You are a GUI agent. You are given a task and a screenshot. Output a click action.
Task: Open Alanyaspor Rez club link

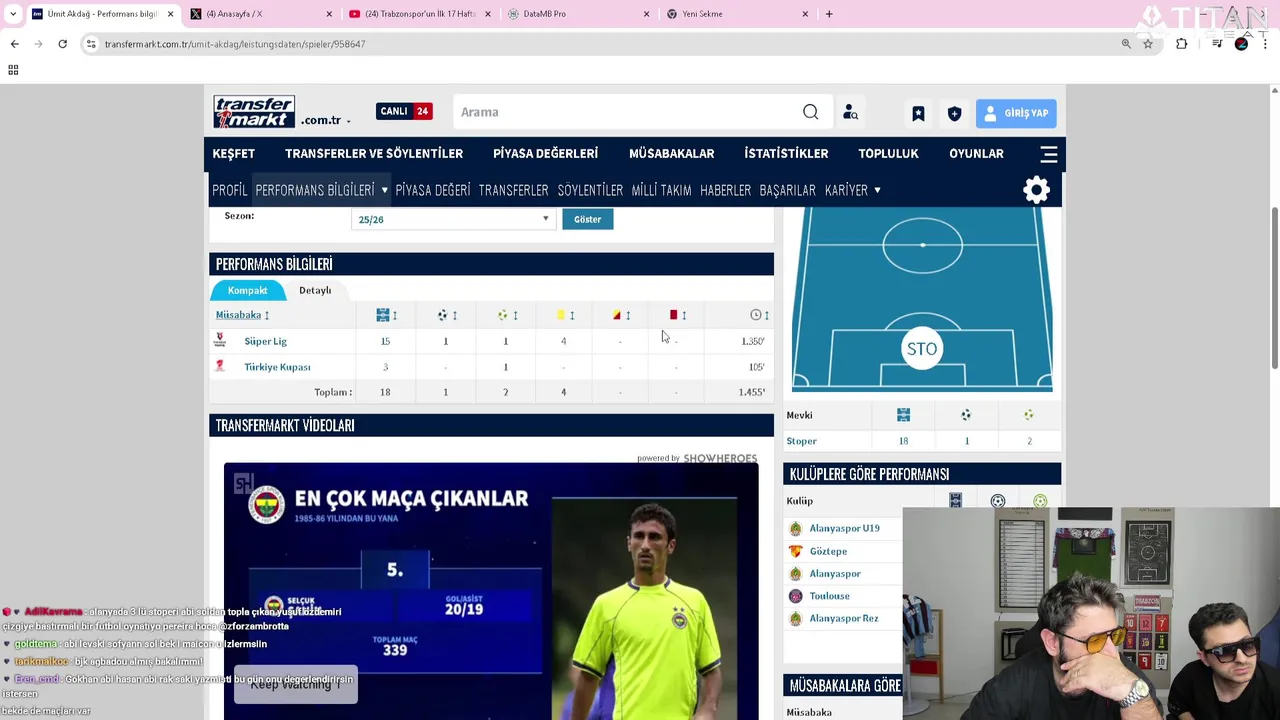[x=844, y=618]
